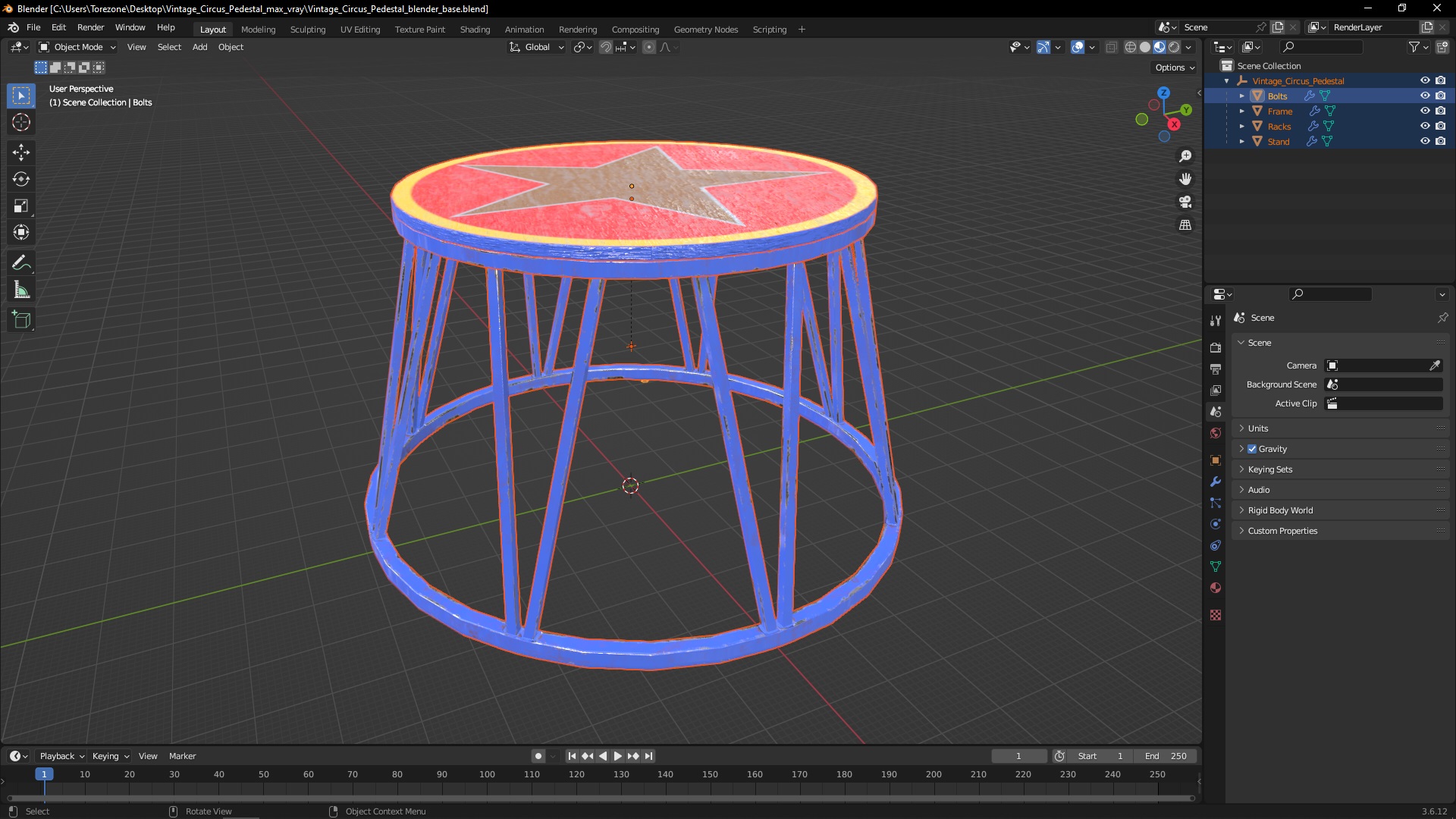This screenshot has width=1456, height=819.
Task: Pin the Scene properties panel
Action: point(1442,318)
